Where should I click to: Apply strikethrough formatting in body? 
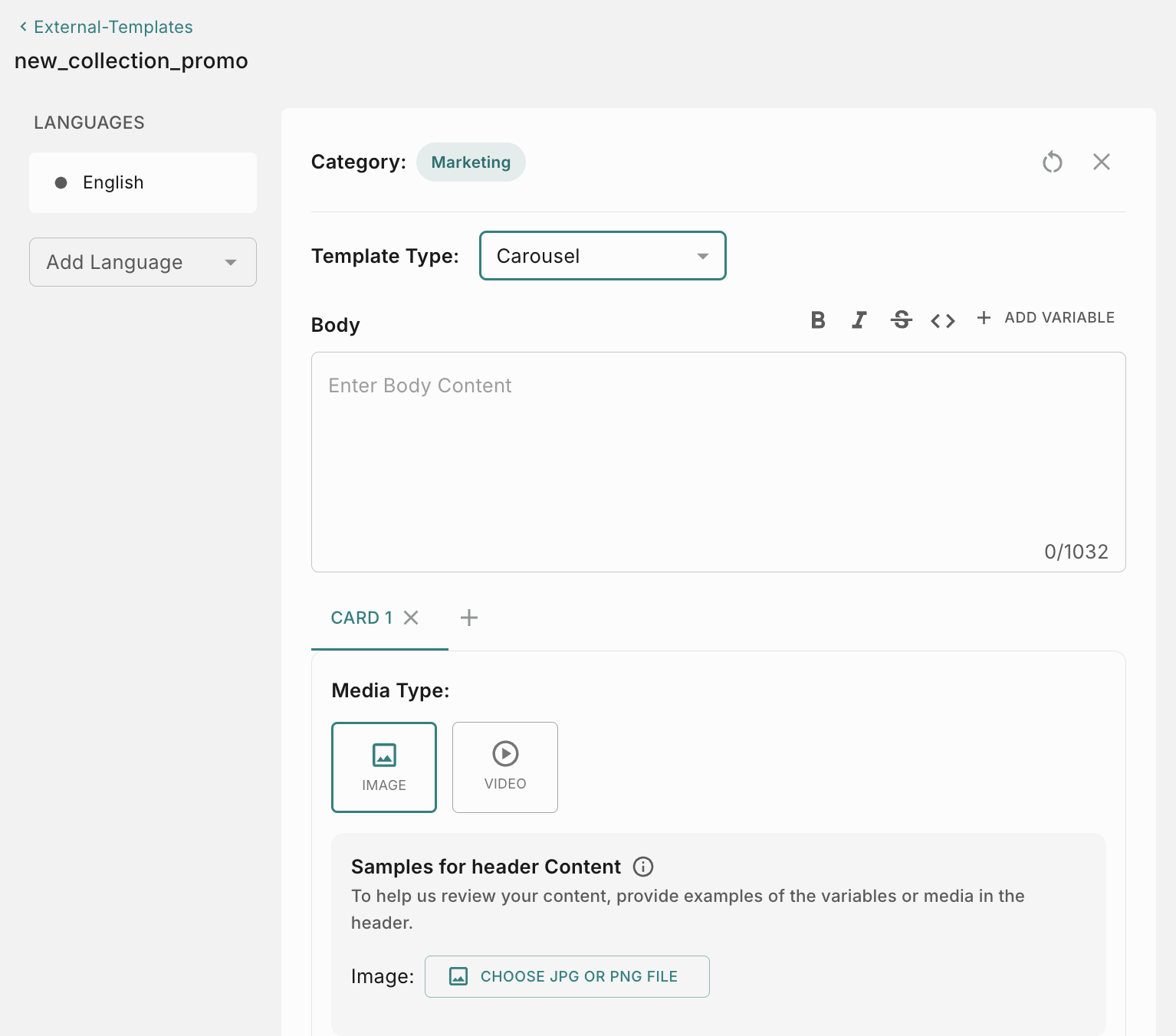(901, 320)
